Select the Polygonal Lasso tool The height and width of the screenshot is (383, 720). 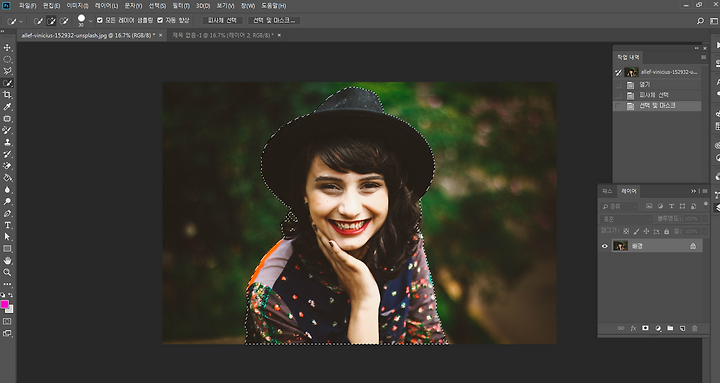(x=7, y=71)
